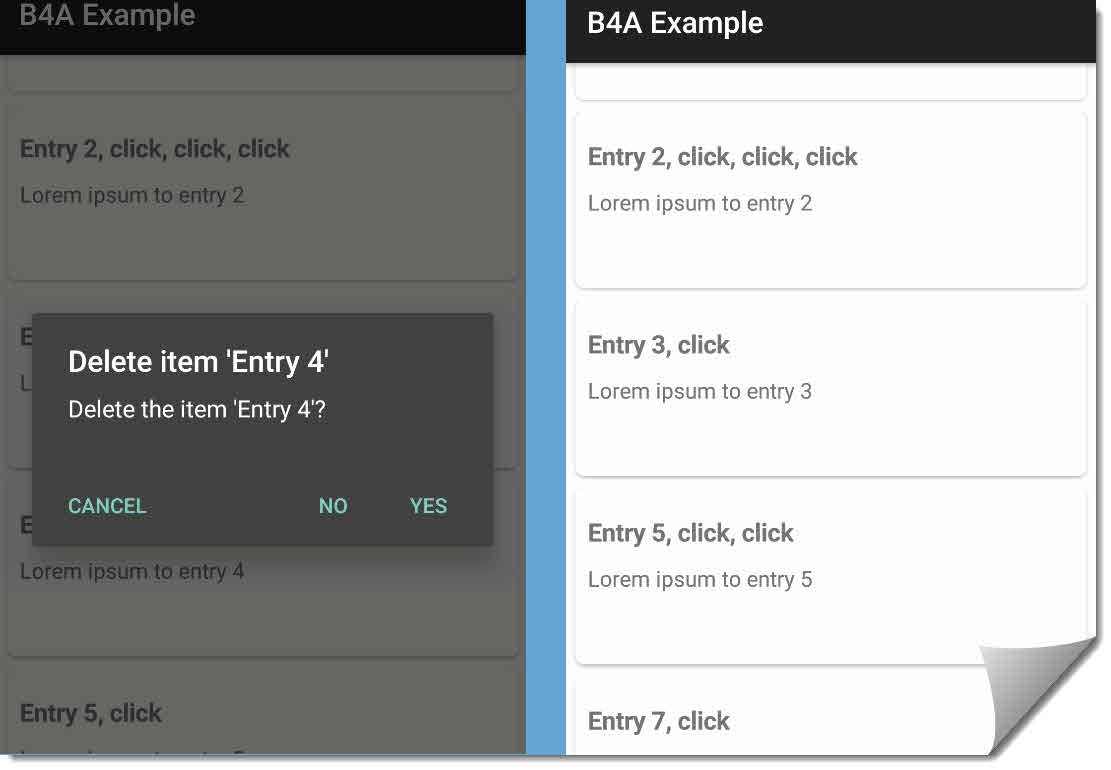Tap the dimmed "Entry 2, click, click, click" heading
Viewport: 1111px width, 770px height.
[155, 149]
